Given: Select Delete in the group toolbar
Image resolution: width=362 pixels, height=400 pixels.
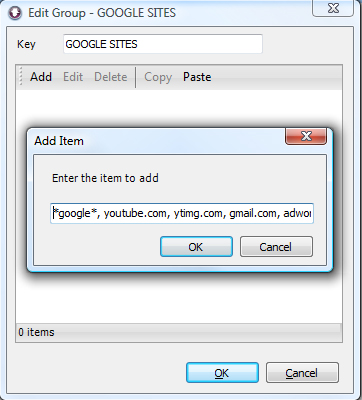Looking at the screenshot, I should pos(111,77).
